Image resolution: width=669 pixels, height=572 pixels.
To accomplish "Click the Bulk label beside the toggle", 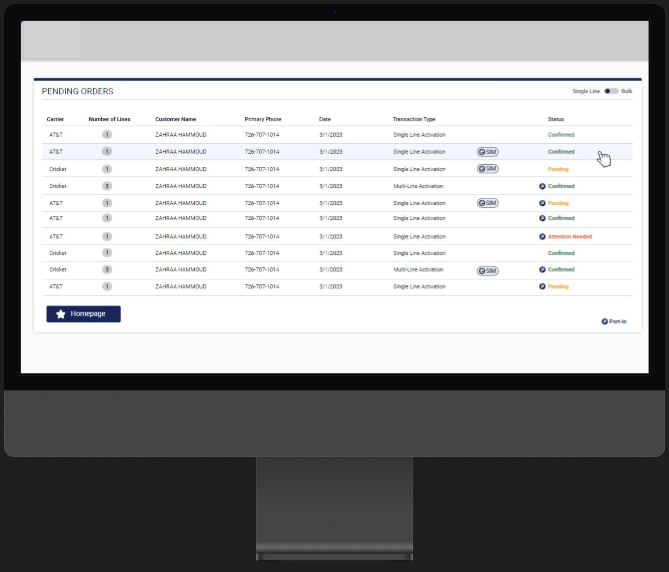I will pyautogui.click(x=627, y=91).
